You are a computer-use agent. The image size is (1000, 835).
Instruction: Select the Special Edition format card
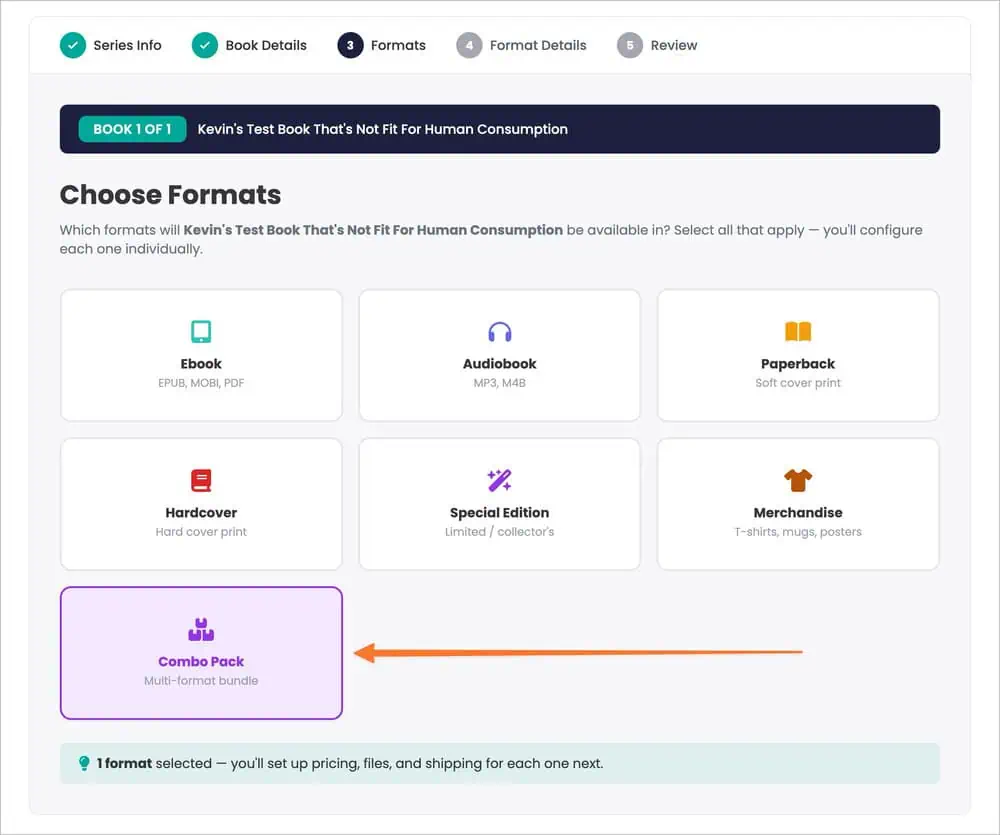coord(499,504)
